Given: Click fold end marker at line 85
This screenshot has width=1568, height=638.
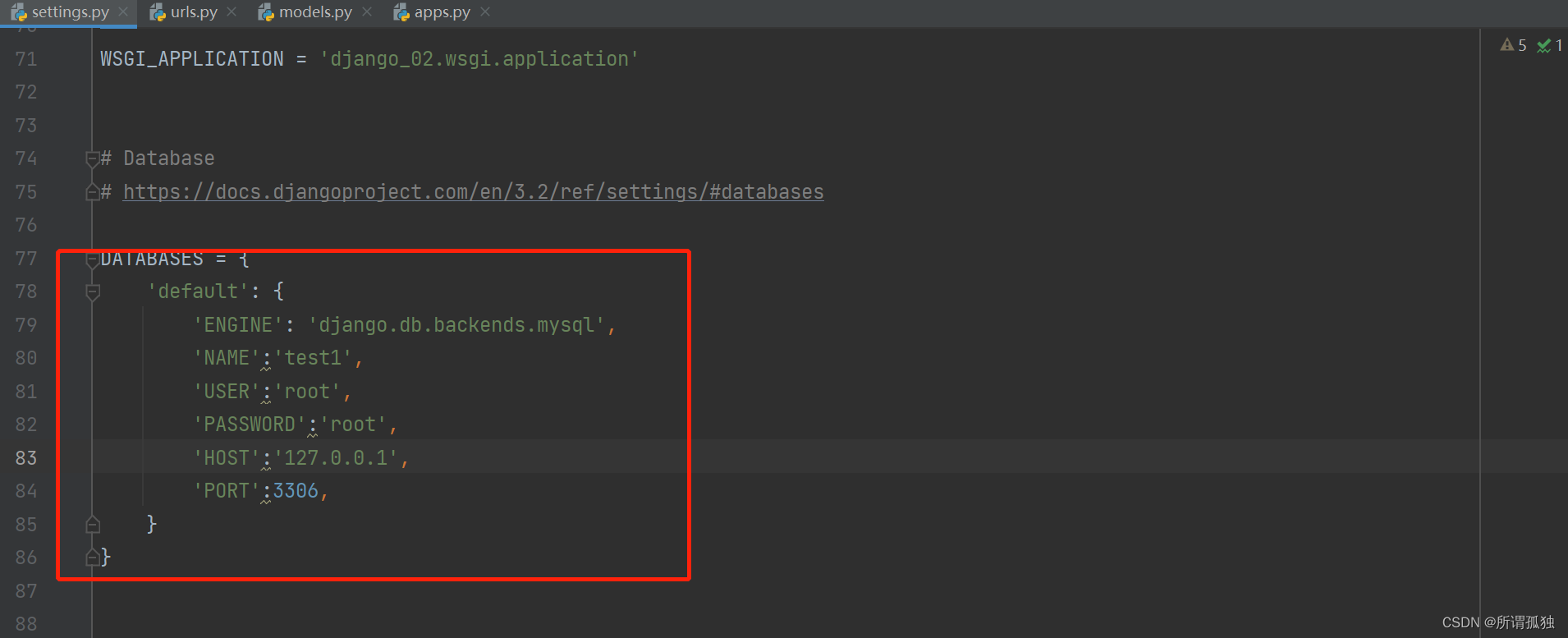Looking at the screenshot, I should click(x=93, y=525).
